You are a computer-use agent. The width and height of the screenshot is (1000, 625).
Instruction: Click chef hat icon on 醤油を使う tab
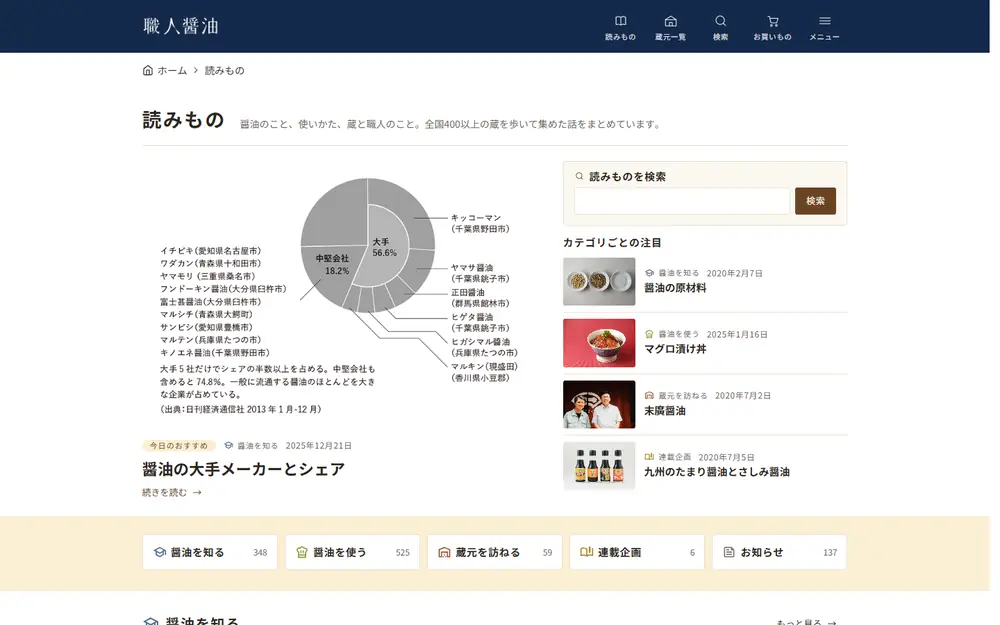tap(302, 552)
